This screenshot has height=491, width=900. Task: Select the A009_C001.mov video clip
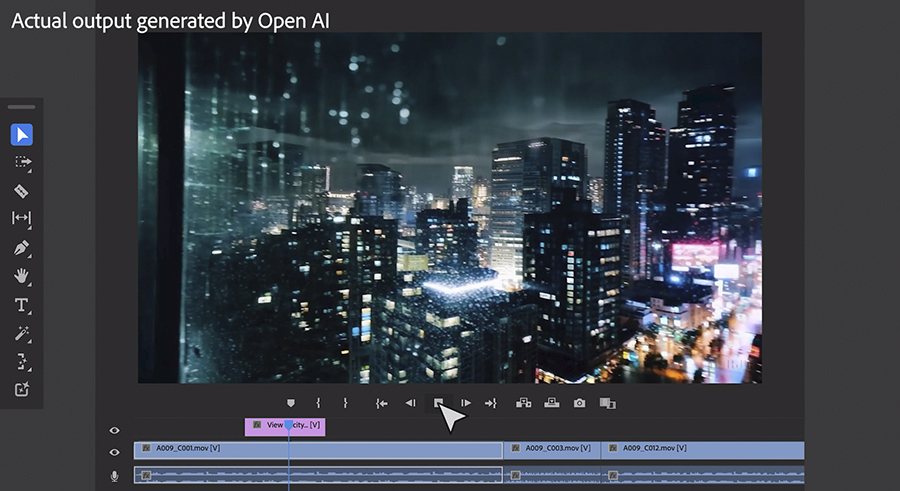[319, 450]
